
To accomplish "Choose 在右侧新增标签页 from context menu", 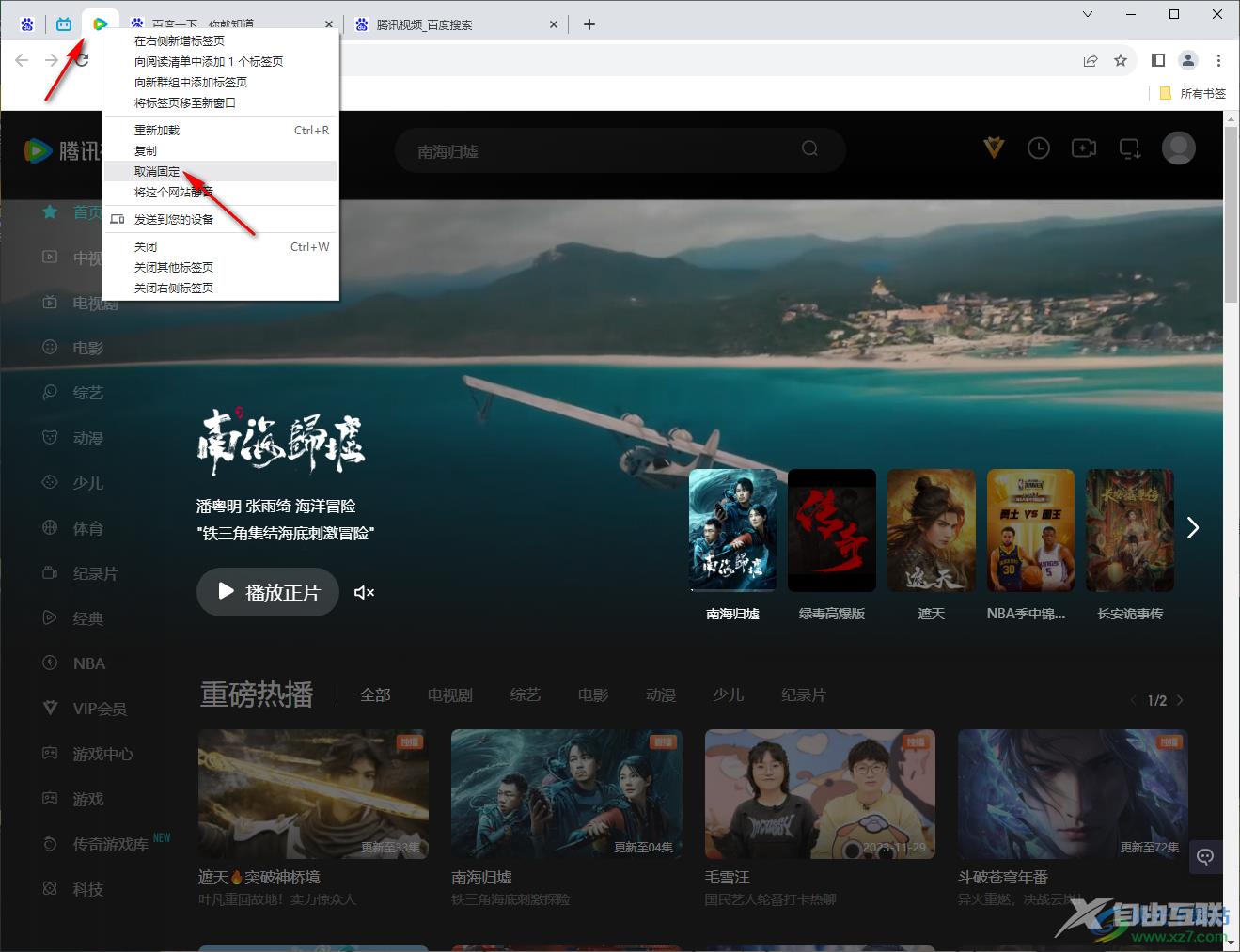I will click(x=220, y=40).
